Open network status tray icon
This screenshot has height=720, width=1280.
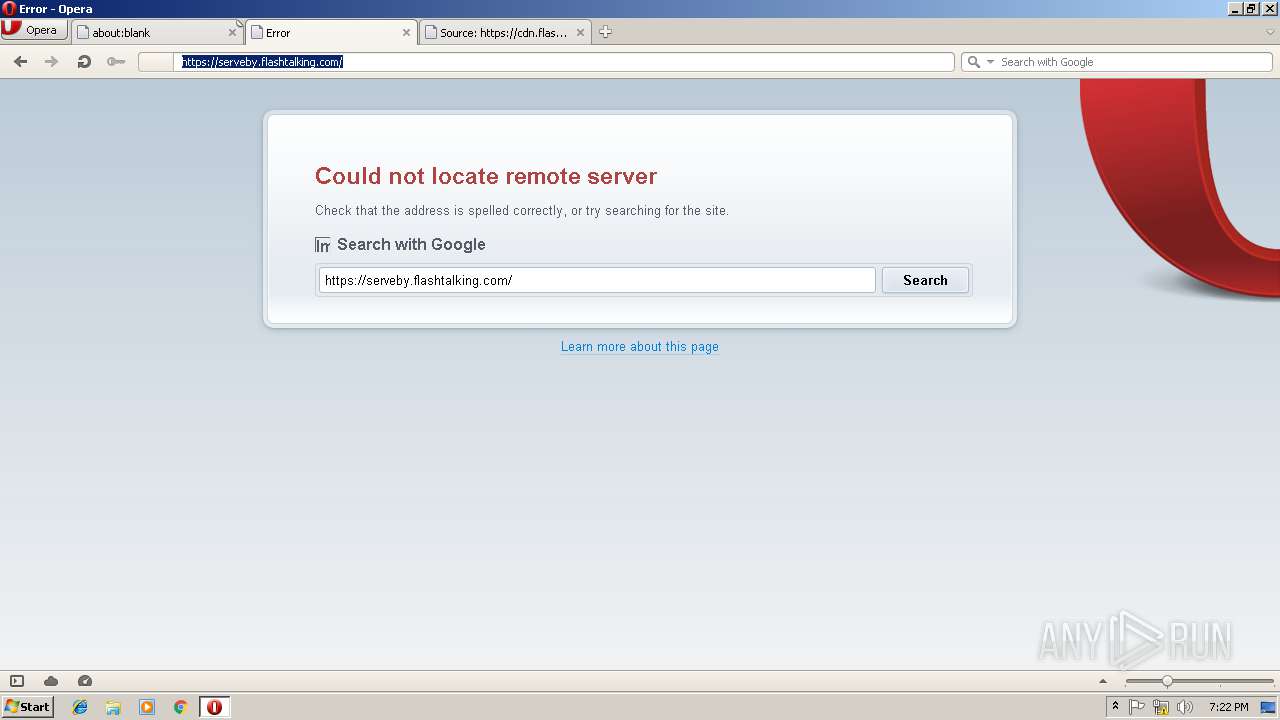point(1161,707)
